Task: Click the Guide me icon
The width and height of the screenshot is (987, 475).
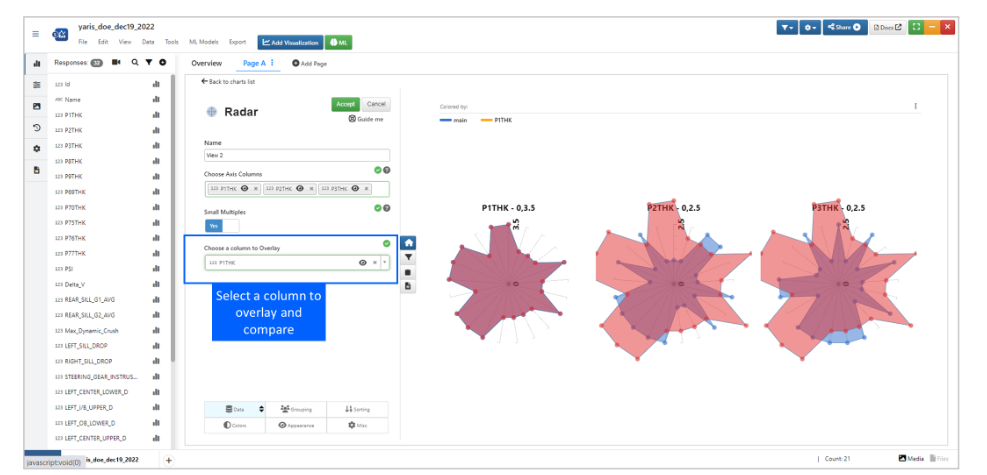Action: tap(352, 119)
